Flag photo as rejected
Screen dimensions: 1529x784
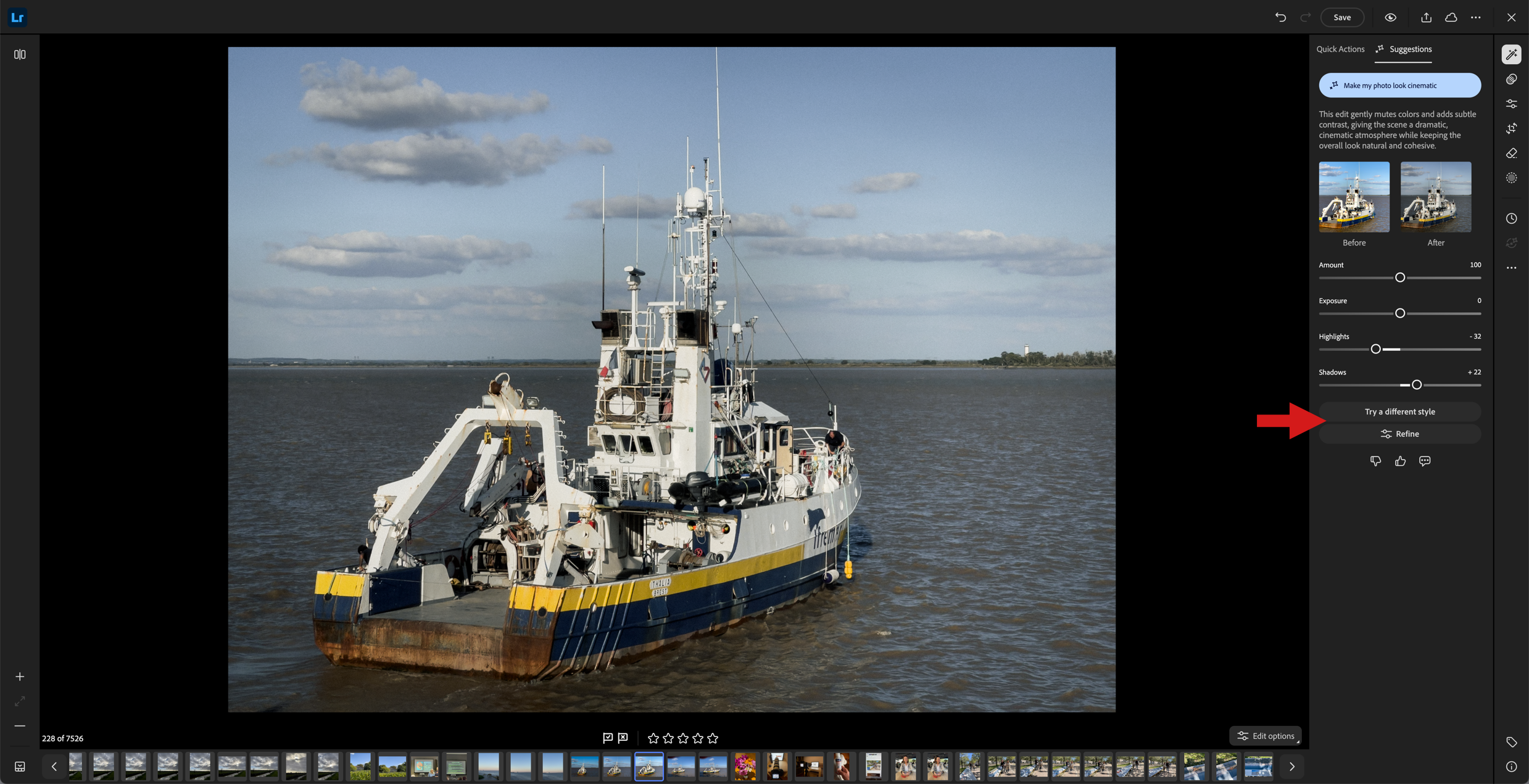coord(623,738)
